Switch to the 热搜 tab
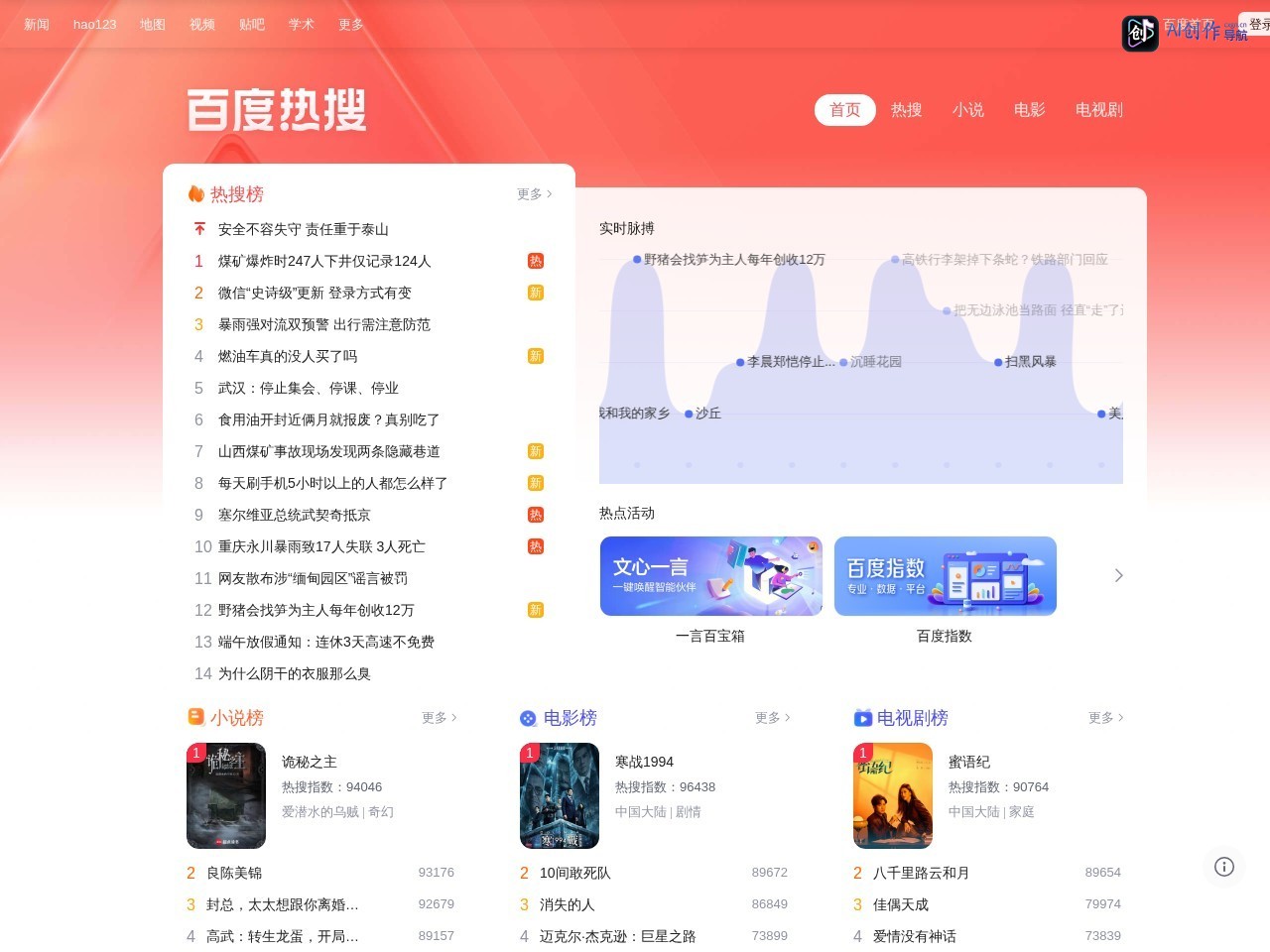 [907, 110]
